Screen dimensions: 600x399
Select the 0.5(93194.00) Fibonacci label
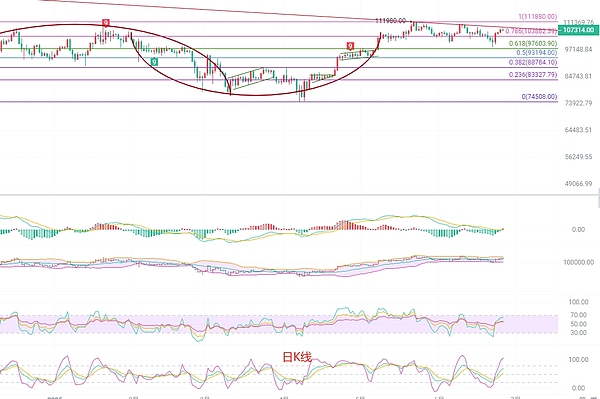[536, 53]
